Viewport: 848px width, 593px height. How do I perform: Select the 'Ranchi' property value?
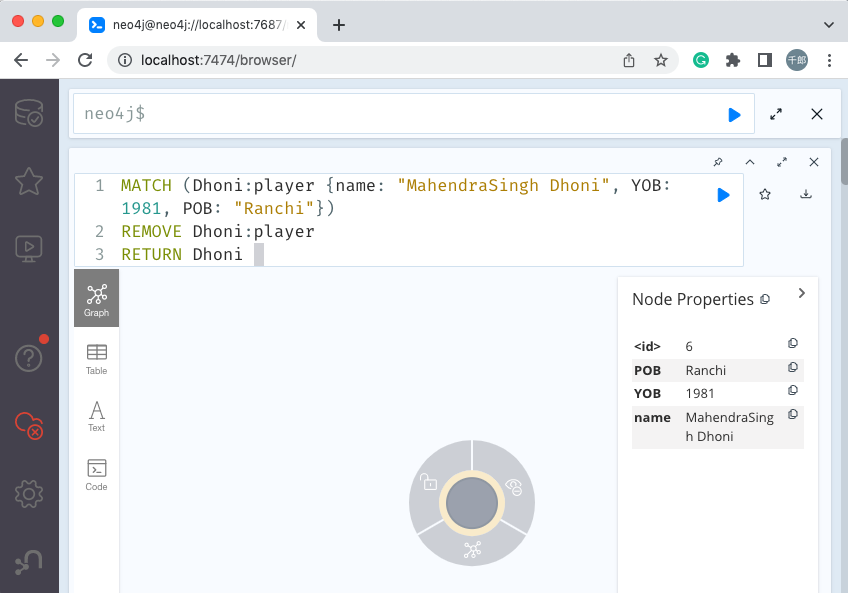tap(706, 371)
